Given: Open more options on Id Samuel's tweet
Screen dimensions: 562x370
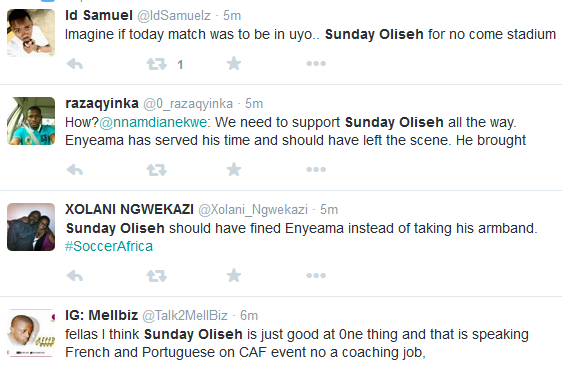Looking at the screenshot, I should click(x=316, y=64).
